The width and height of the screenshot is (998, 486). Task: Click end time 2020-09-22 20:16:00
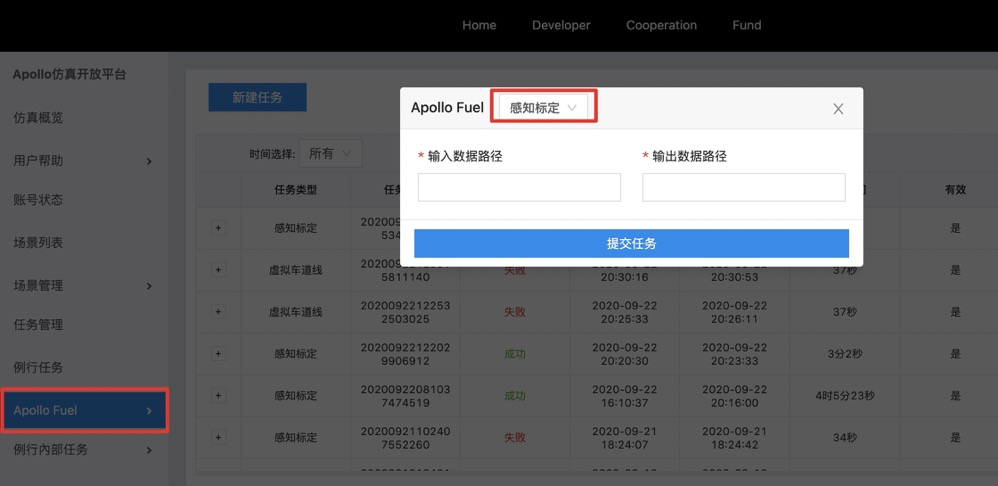734,396
